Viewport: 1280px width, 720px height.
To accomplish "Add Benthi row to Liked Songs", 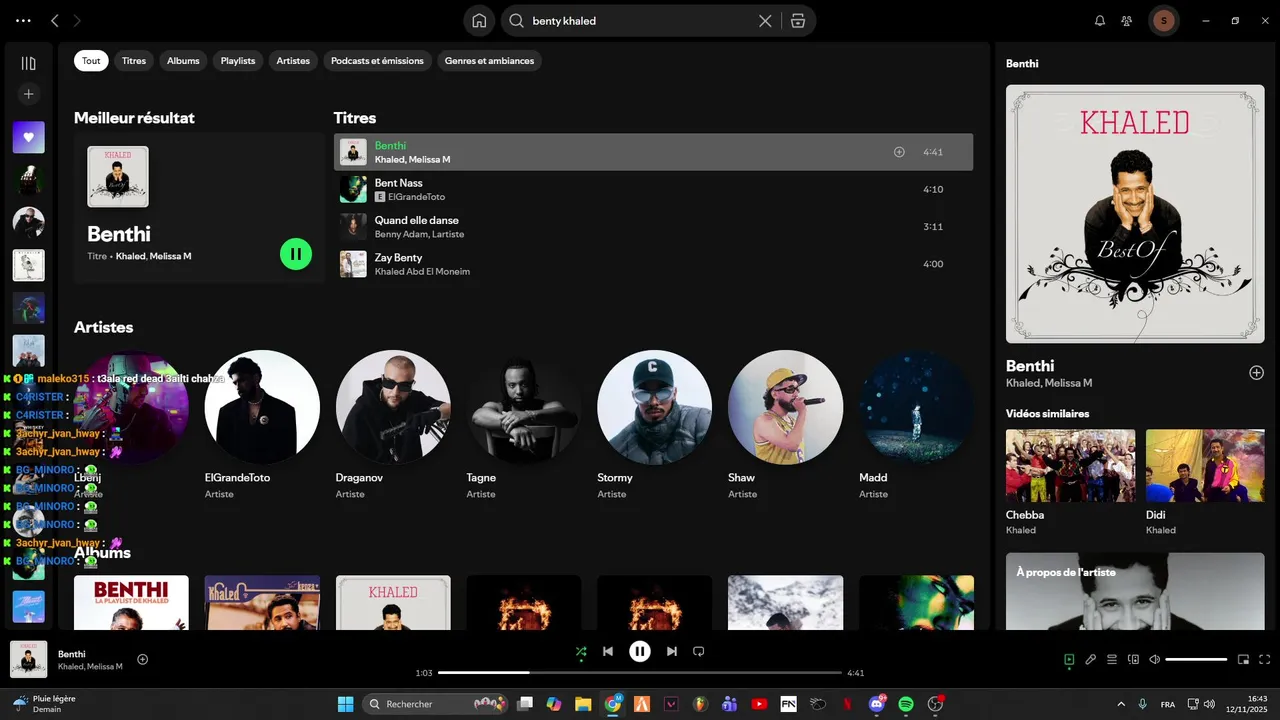I will (899, 152).
